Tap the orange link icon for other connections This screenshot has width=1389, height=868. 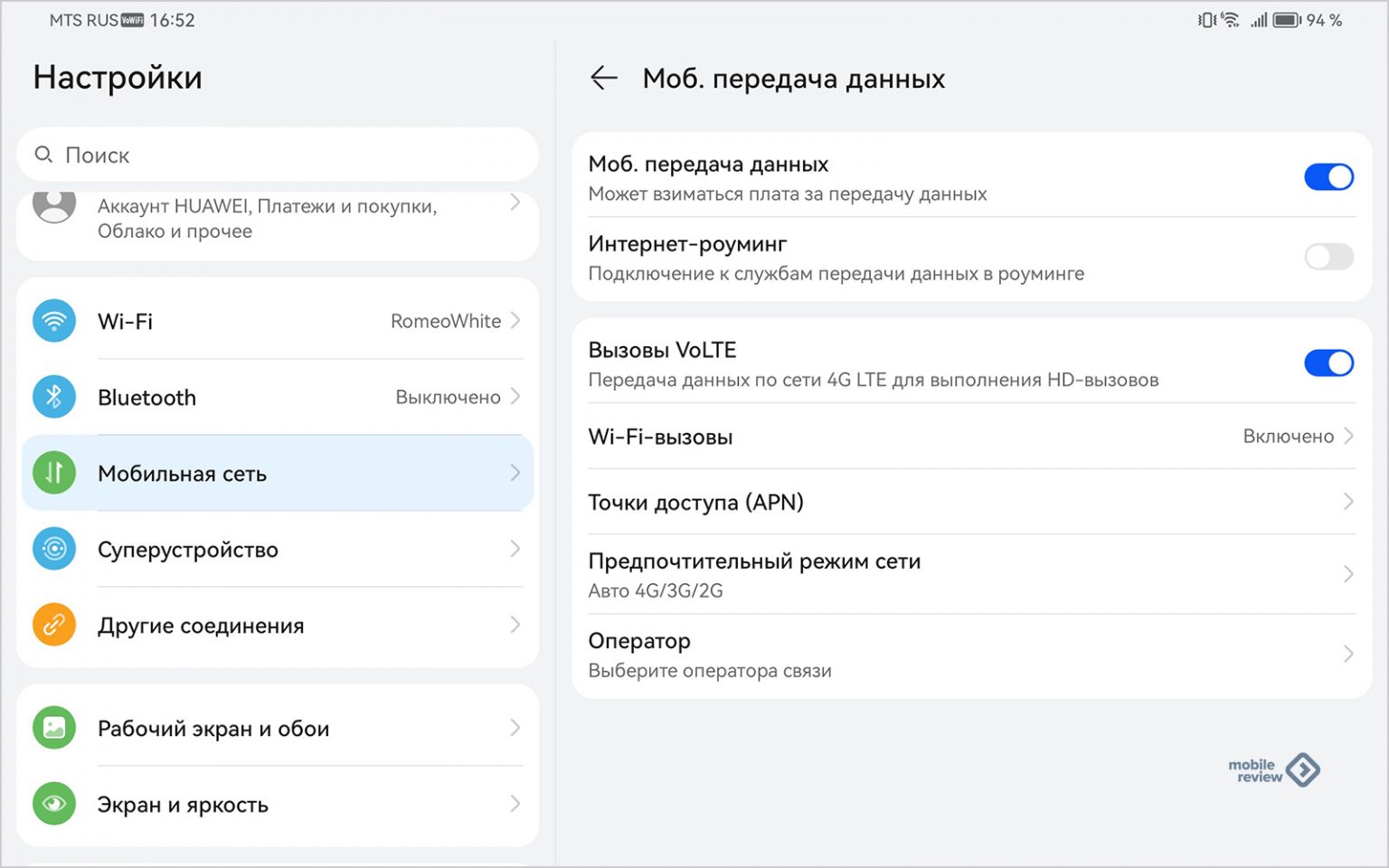(54, 625)
